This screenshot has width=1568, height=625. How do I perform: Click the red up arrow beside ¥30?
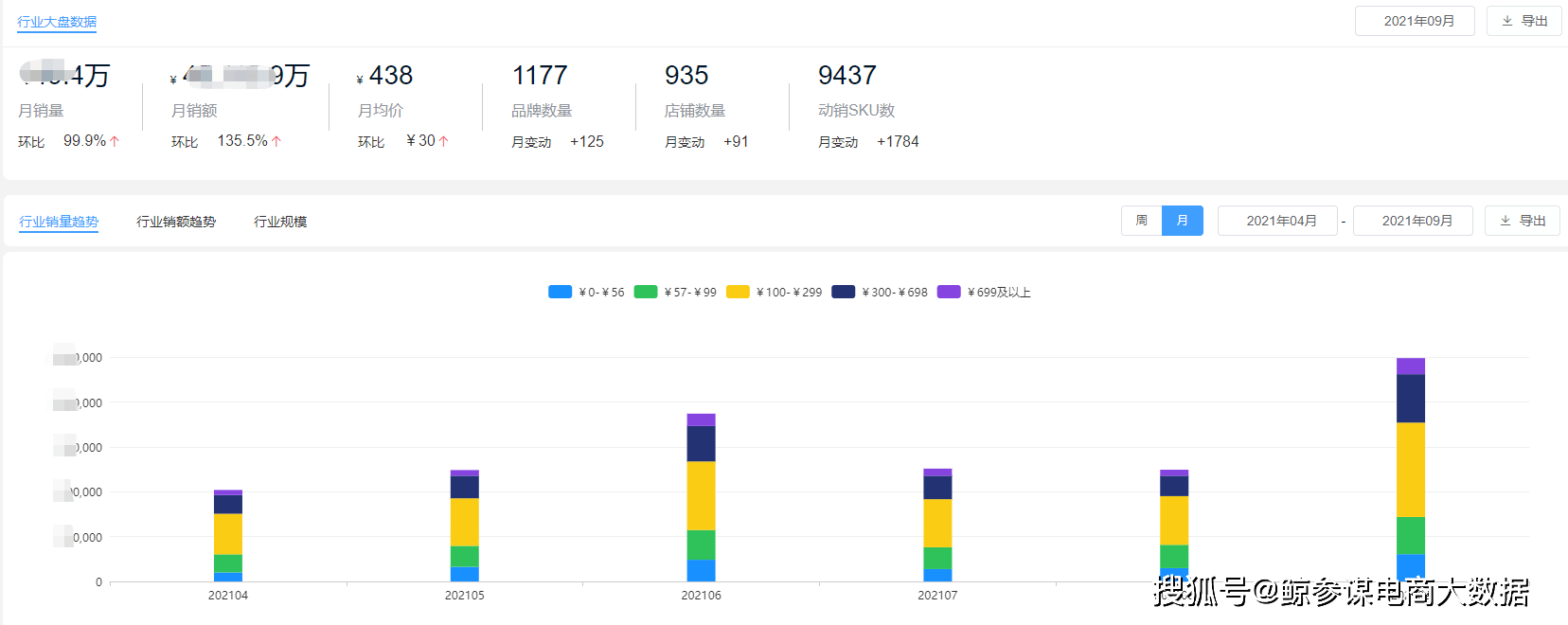[443, 141]
